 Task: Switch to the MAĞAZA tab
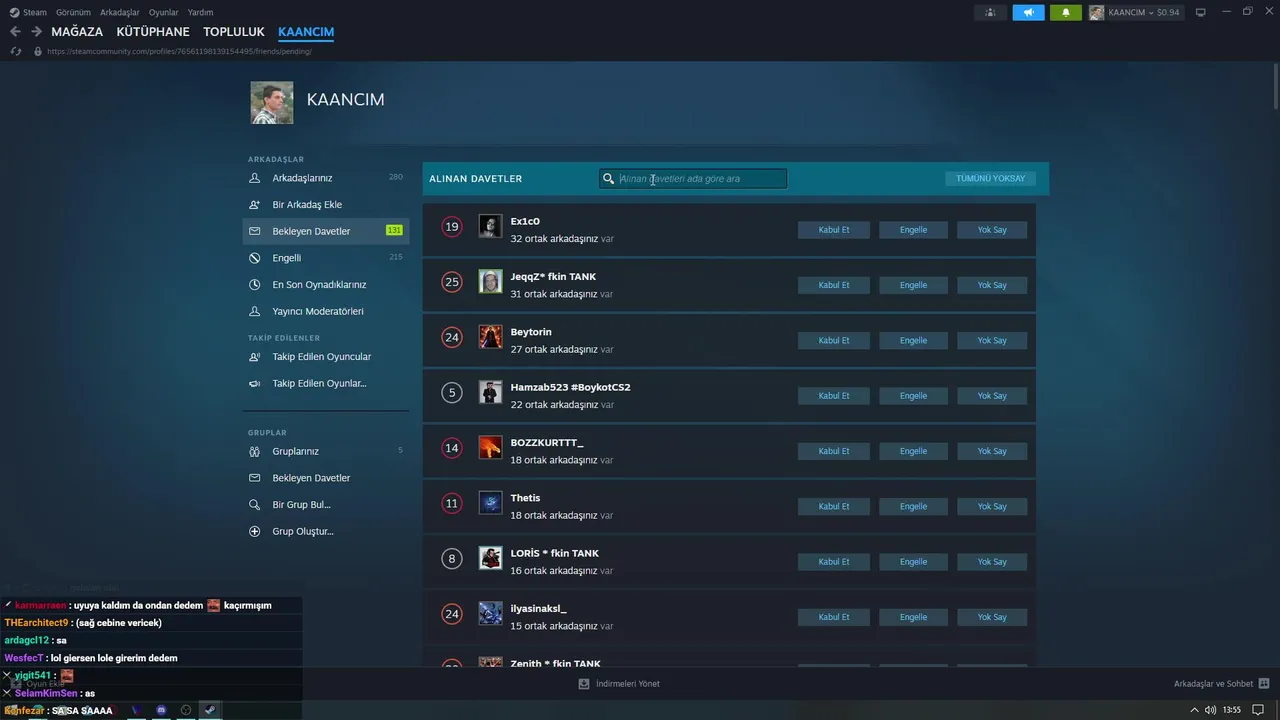[x=77, y=32]
